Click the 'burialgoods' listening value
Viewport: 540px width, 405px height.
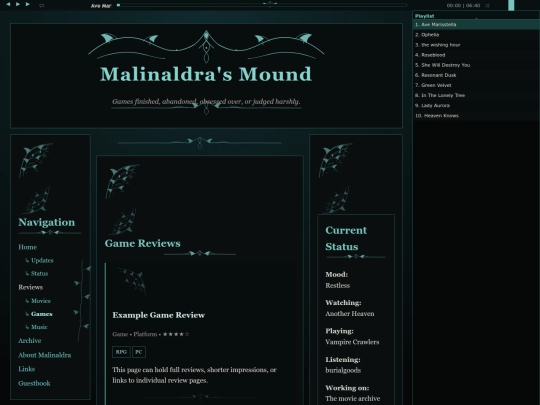click(343, 370)
